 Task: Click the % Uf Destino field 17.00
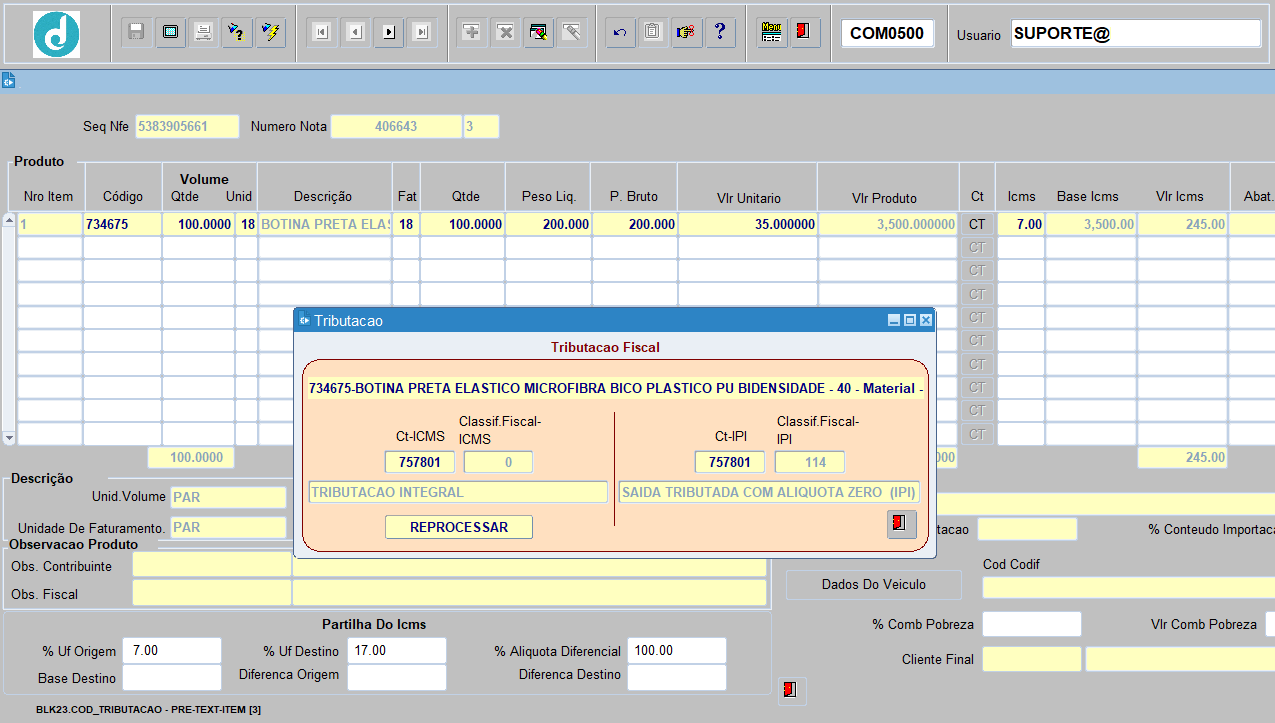pyautogui.click(x=397, y=650)
